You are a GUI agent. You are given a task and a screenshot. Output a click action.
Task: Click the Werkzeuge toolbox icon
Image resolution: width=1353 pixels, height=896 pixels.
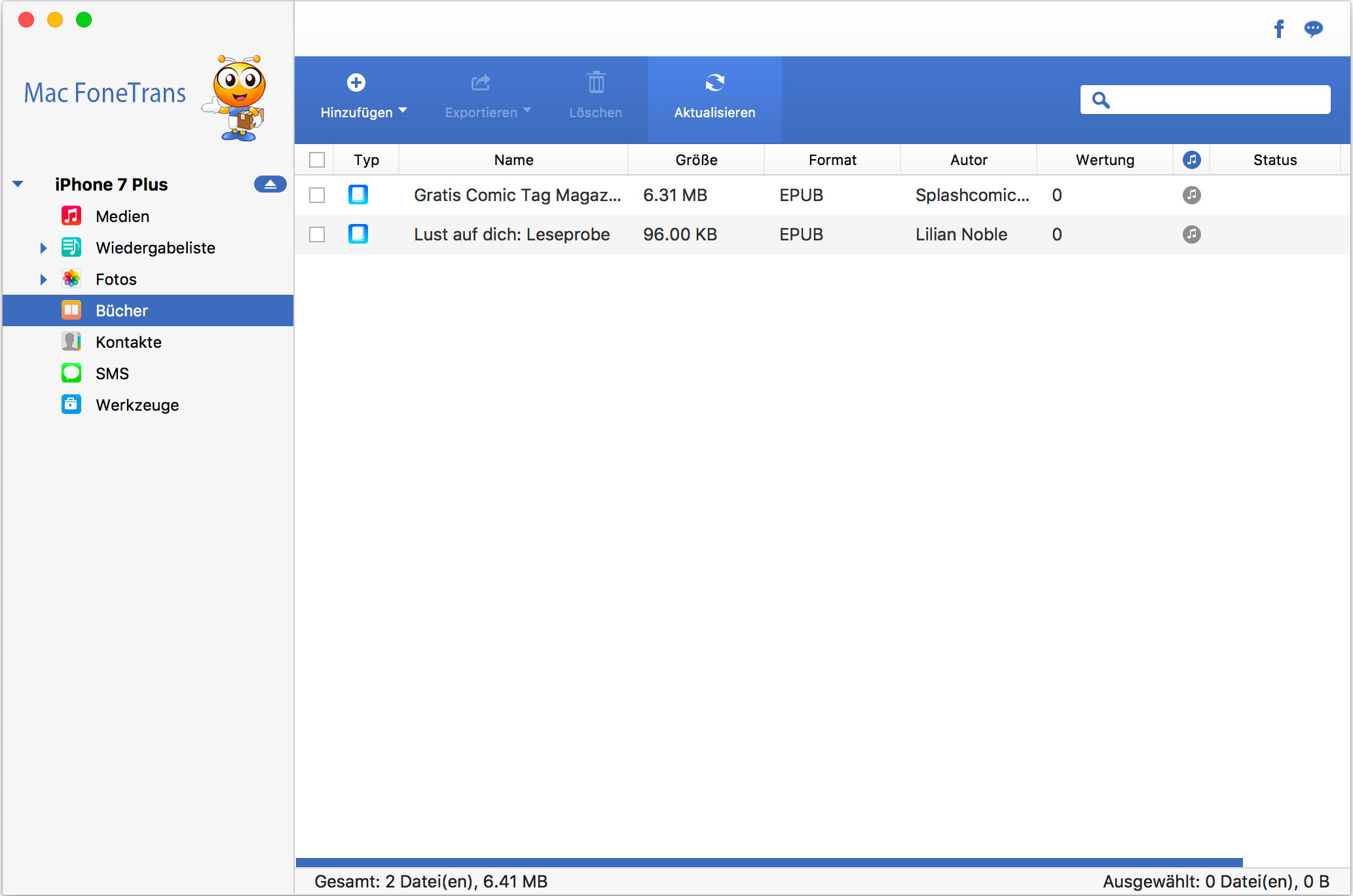71,404
